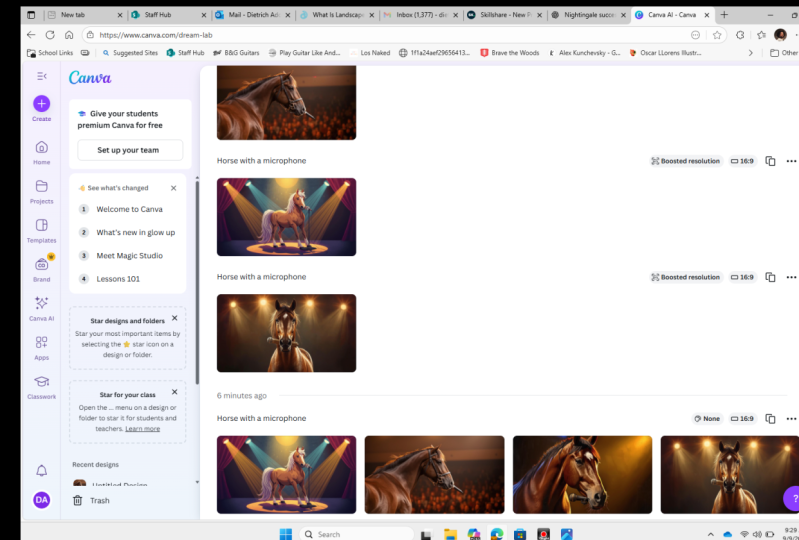
Task: Open DA account avatar menu
Action: coord(42,500)
